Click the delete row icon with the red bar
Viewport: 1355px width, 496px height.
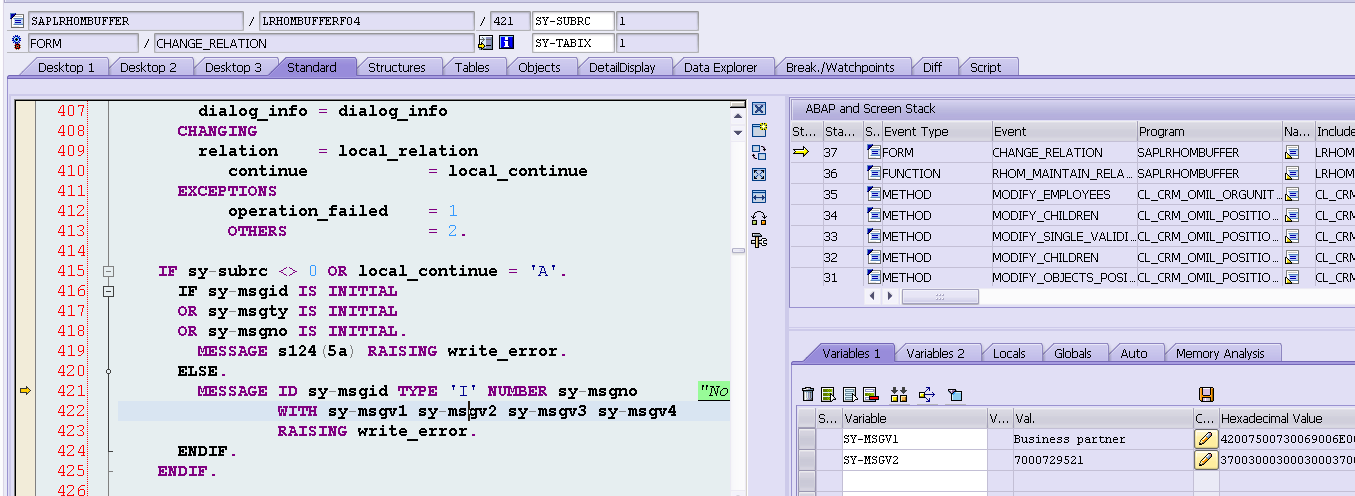click(x=870, y=395)
